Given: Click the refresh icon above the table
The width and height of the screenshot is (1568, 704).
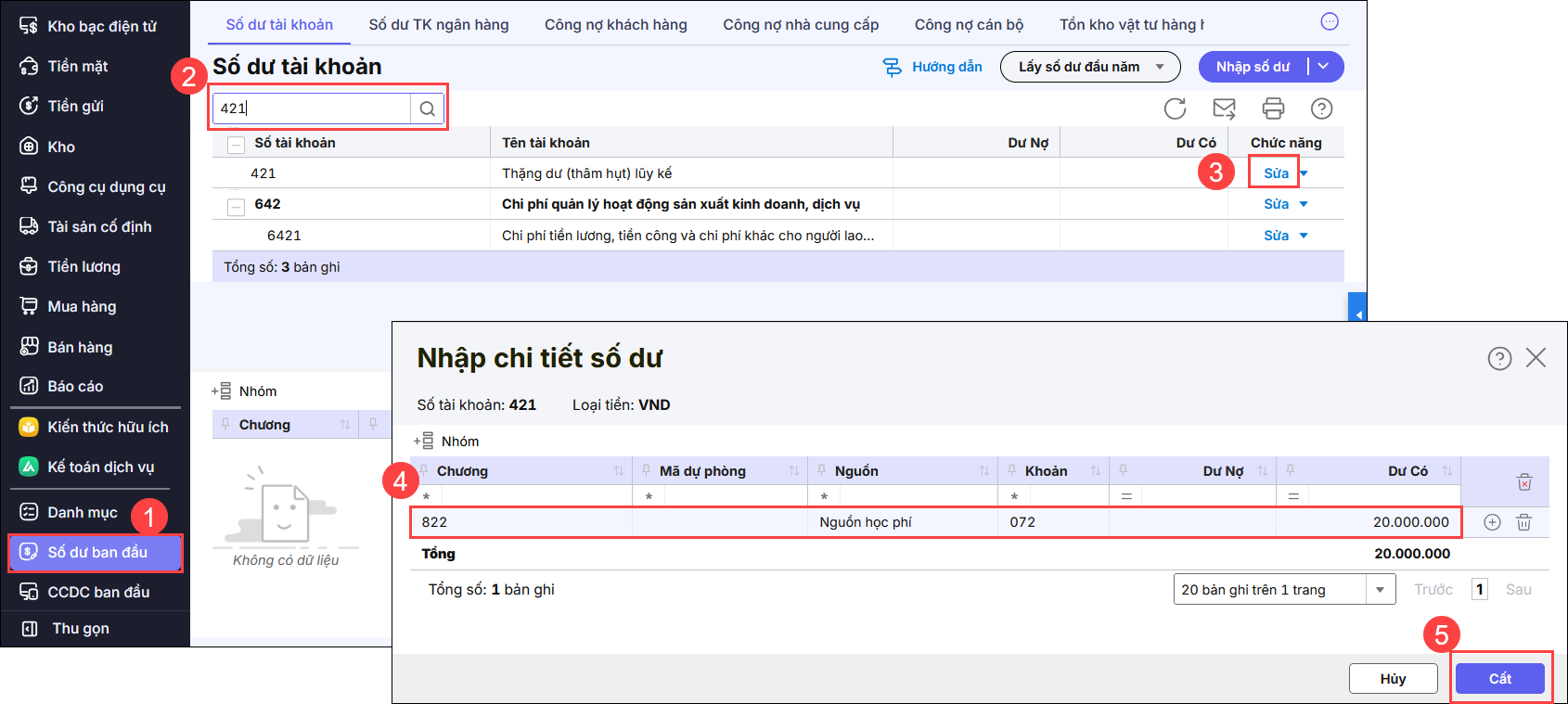Looking at the screenshot, I should click(x=1175, y=109).
